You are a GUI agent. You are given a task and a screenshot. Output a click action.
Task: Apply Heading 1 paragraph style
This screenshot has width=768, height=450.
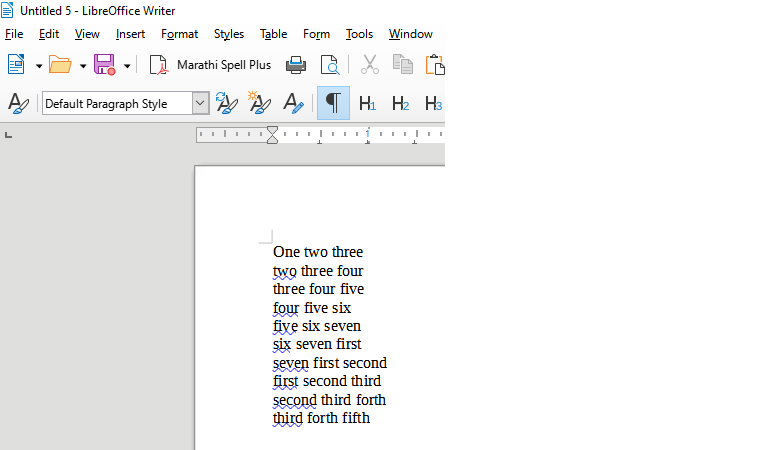(367, 103)
